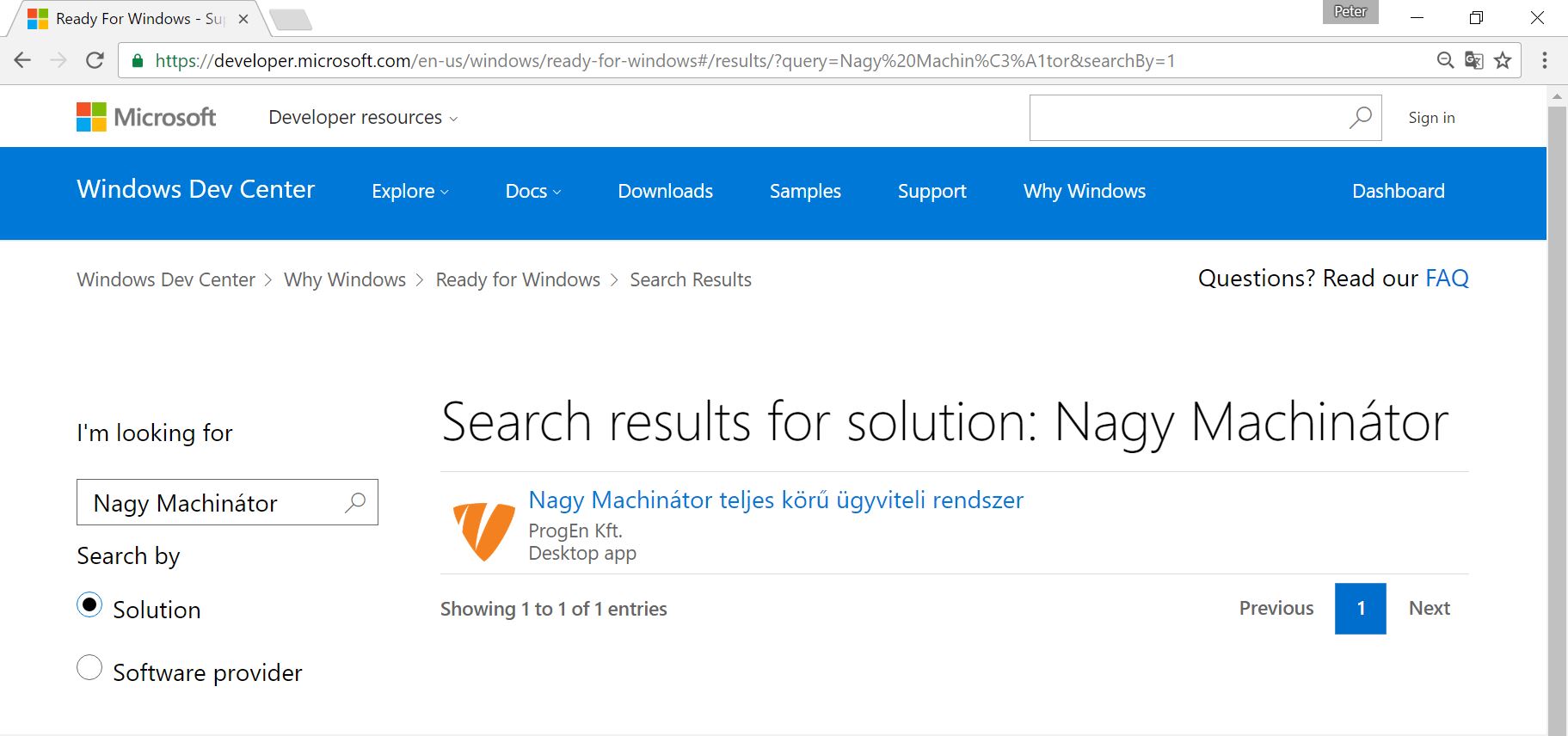Select the Software provider radio button
Viewport: 1568px width, 736px height.
89,668
